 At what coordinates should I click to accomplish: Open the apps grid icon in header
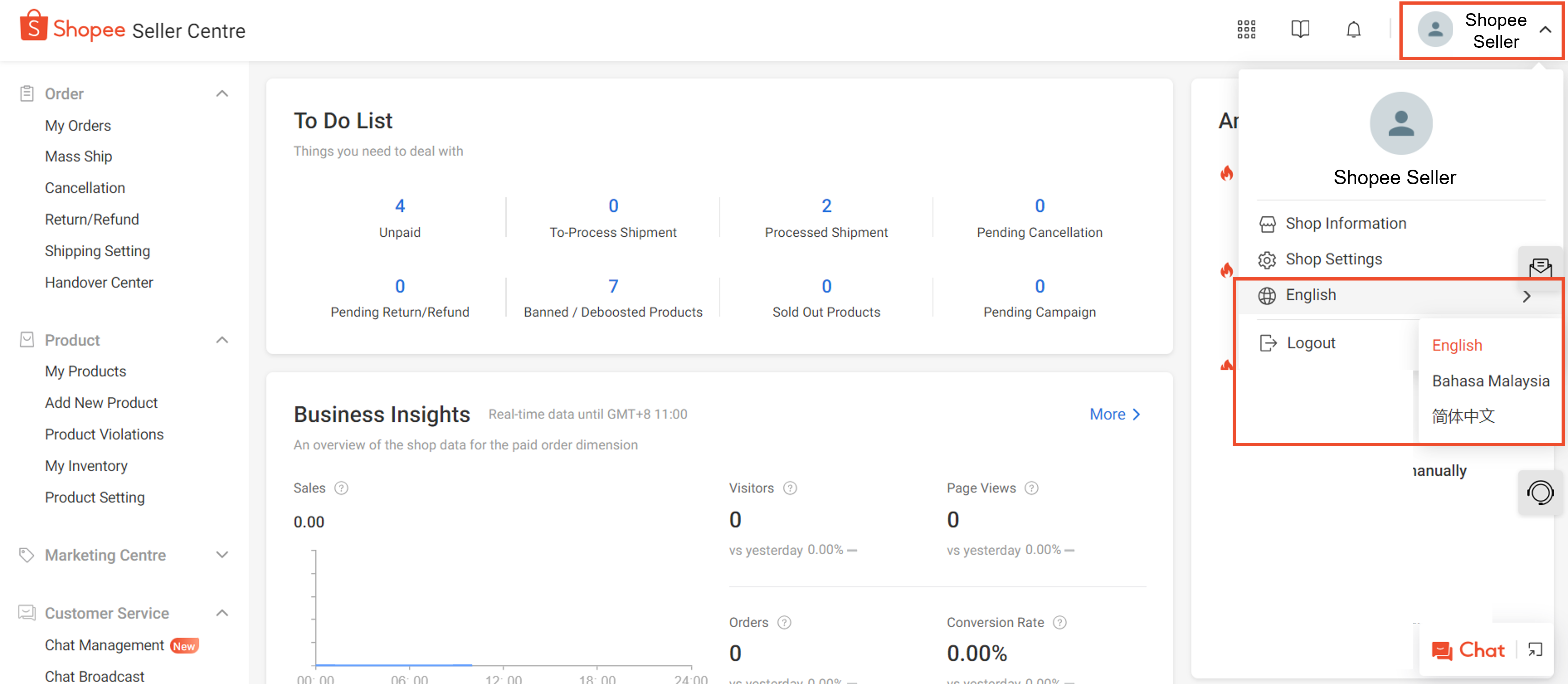[x=1246, y=29]
